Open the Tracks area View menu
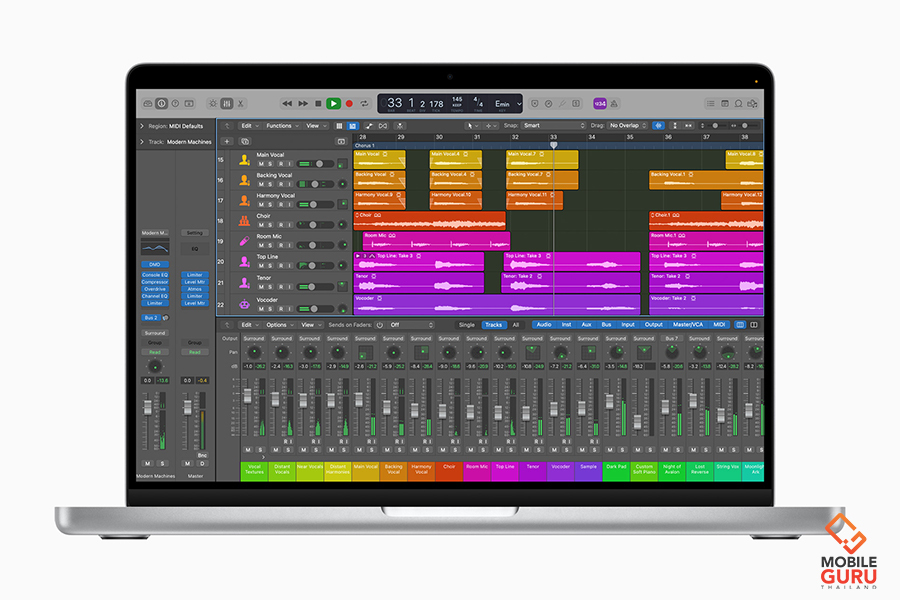The image size is (900, 600). pyautogui.click(x=315, y=126)
